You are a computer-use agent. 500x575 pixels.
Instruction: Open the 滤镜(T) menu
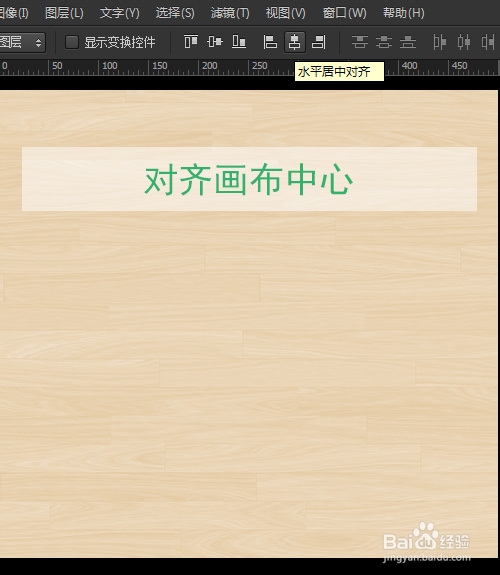tap(230, 13)
